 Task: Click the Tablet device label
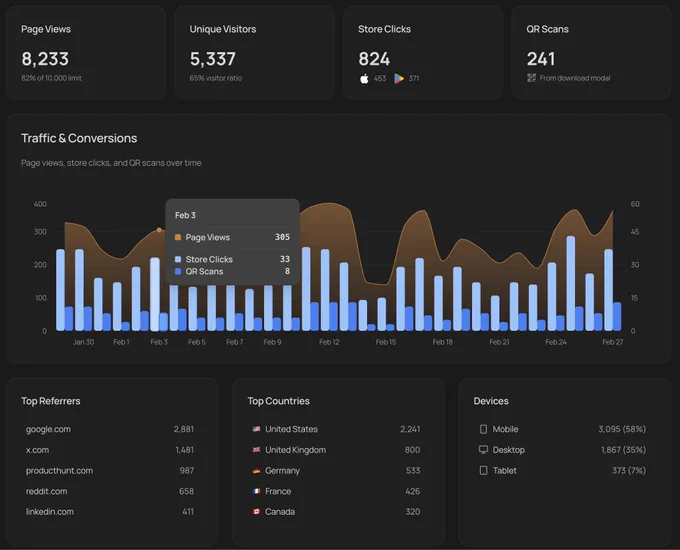pos(505,470)
